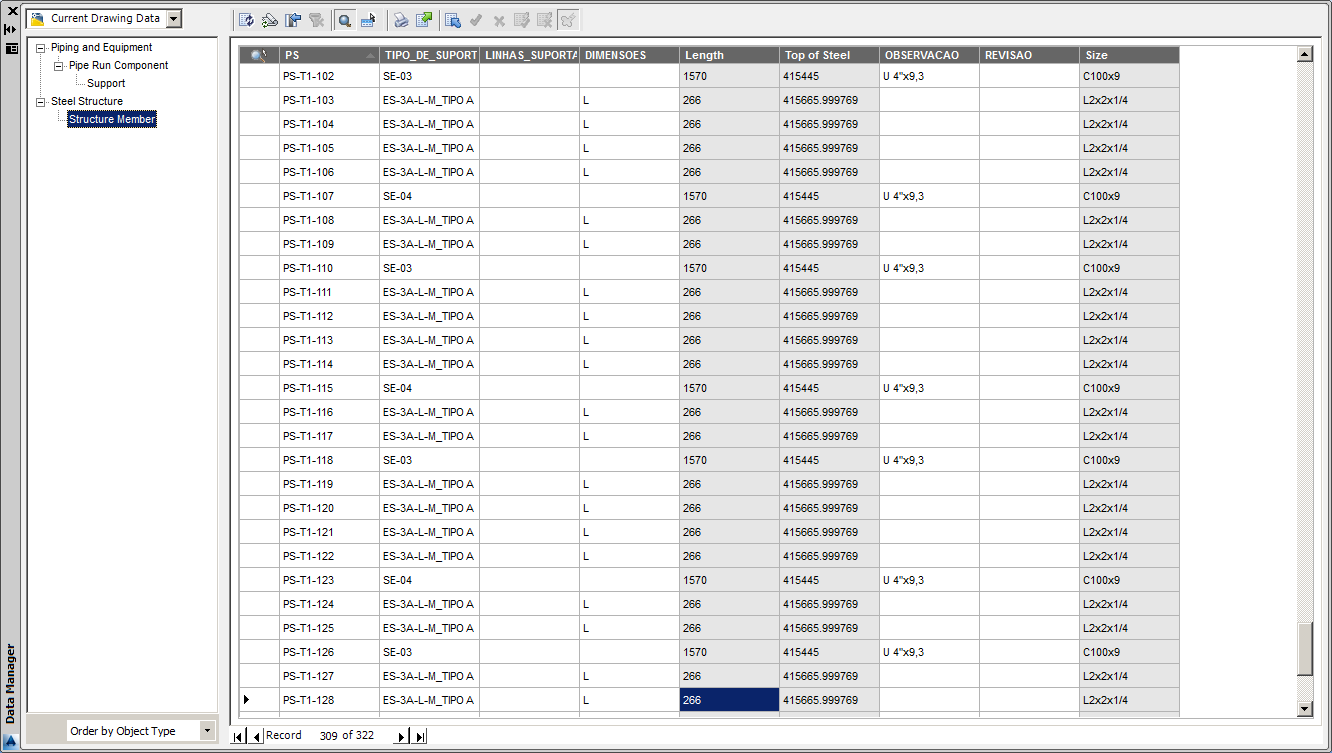Click ES-3A-L-M_TIPO A in row PS-T1-124
Viewport: 1332px width, 753px height.
pyautogui.click(x=429, y=604)
